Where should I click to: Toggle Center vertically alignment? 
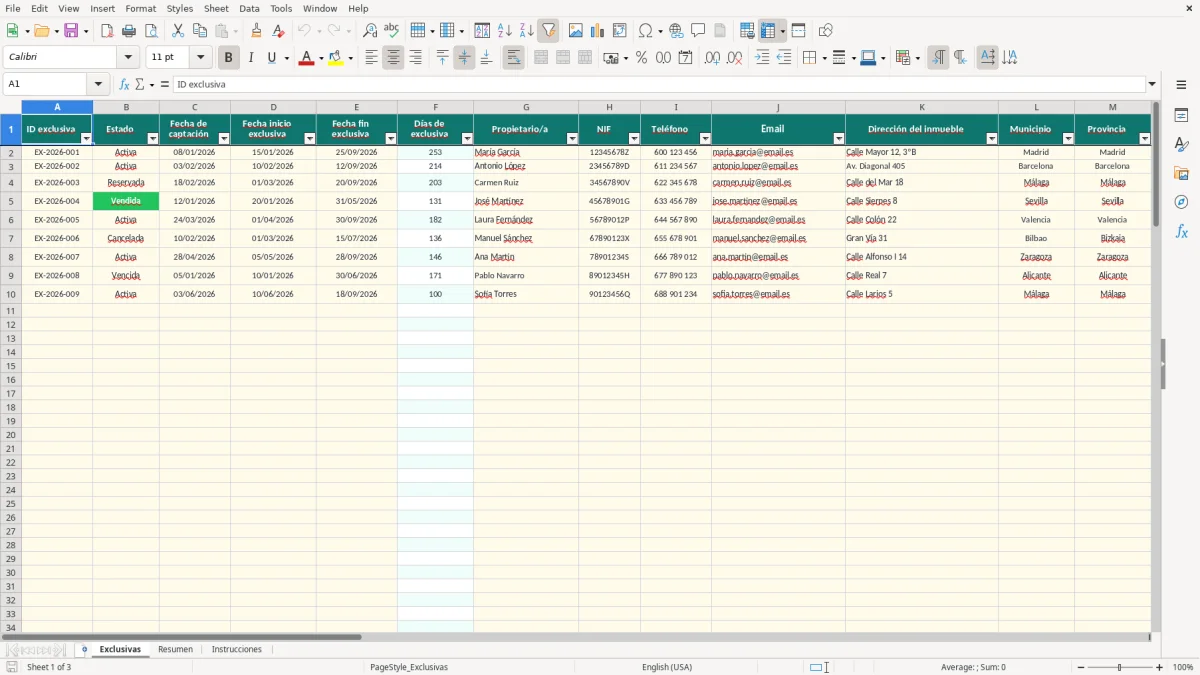click(x=464, y=58)
